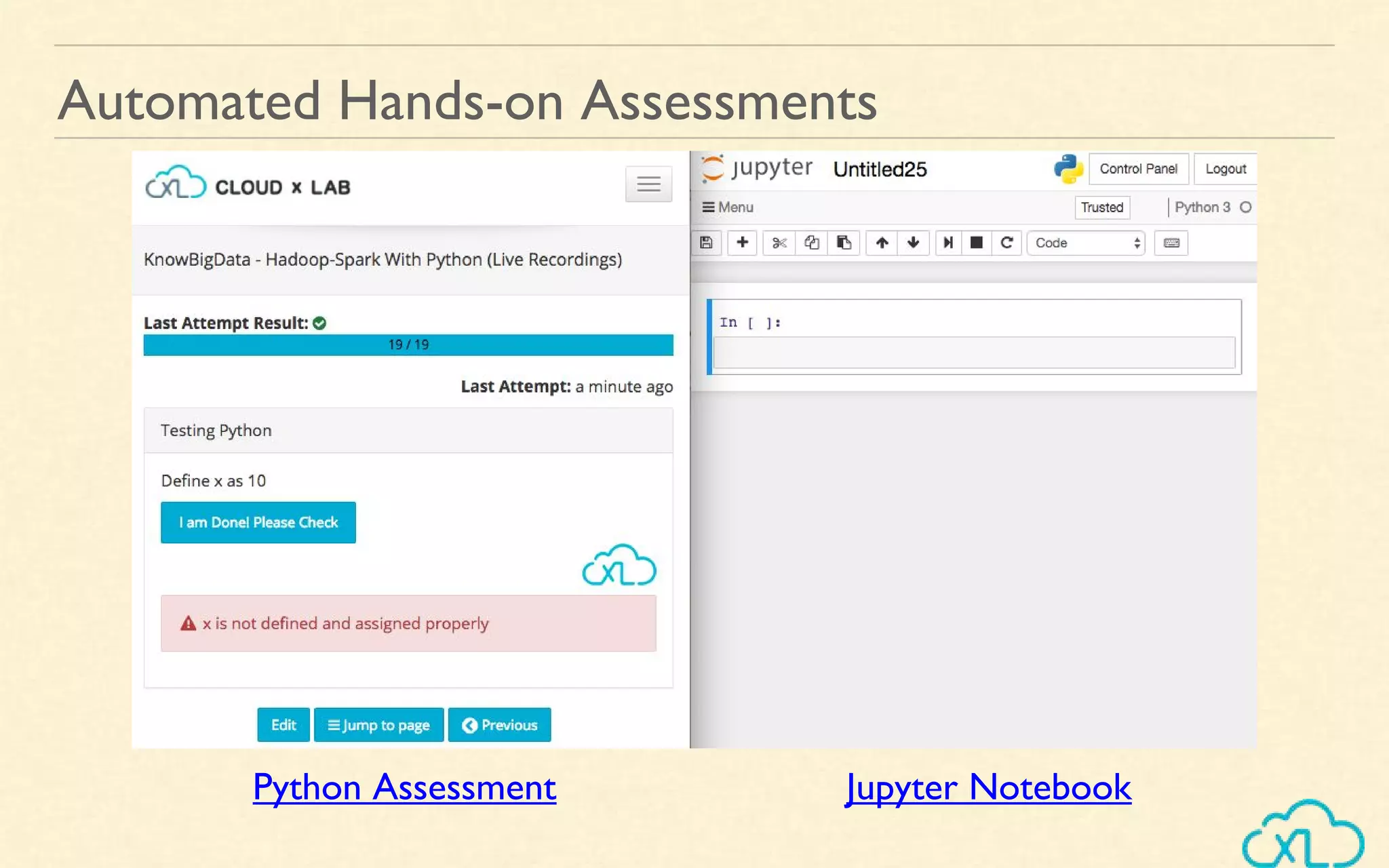Click the green check mark beside Last Attempt Result
This screenshot has width=1389, height=868.
pyautogui.click(x=319, y=323)
